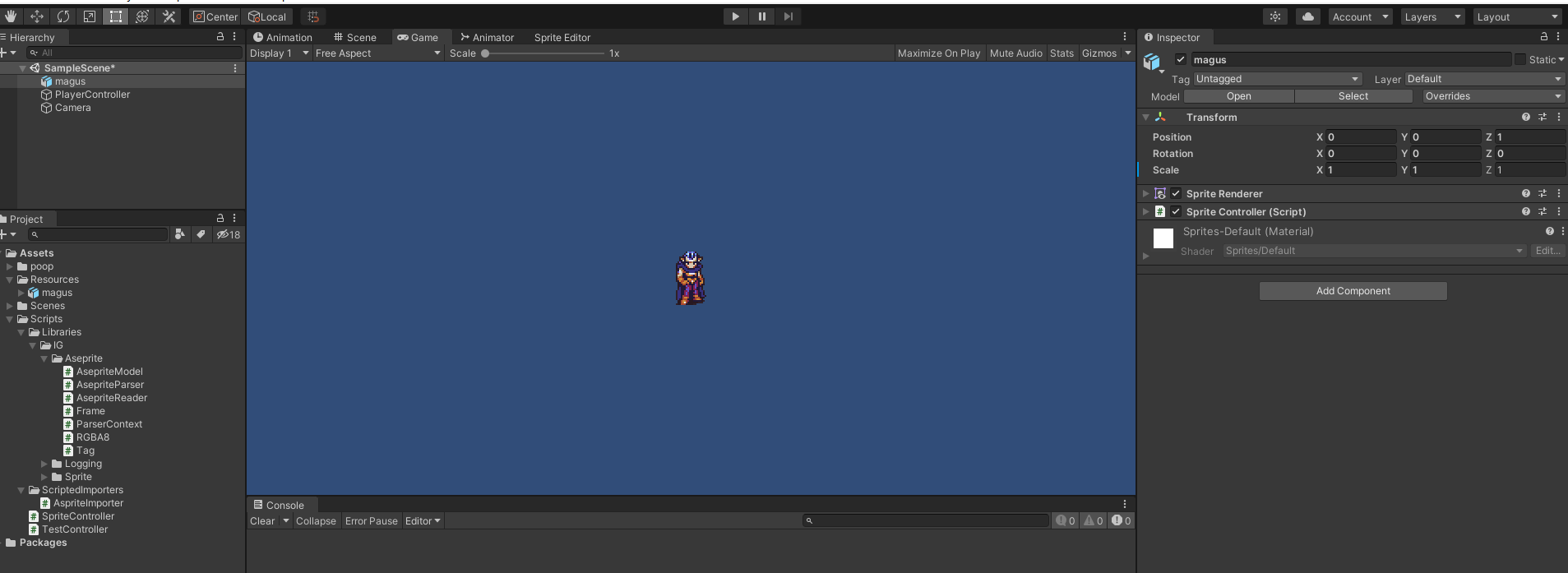Open Sprite Renderer preset icon
The width and height of the screenshot is (1568, 573).
1543,194
